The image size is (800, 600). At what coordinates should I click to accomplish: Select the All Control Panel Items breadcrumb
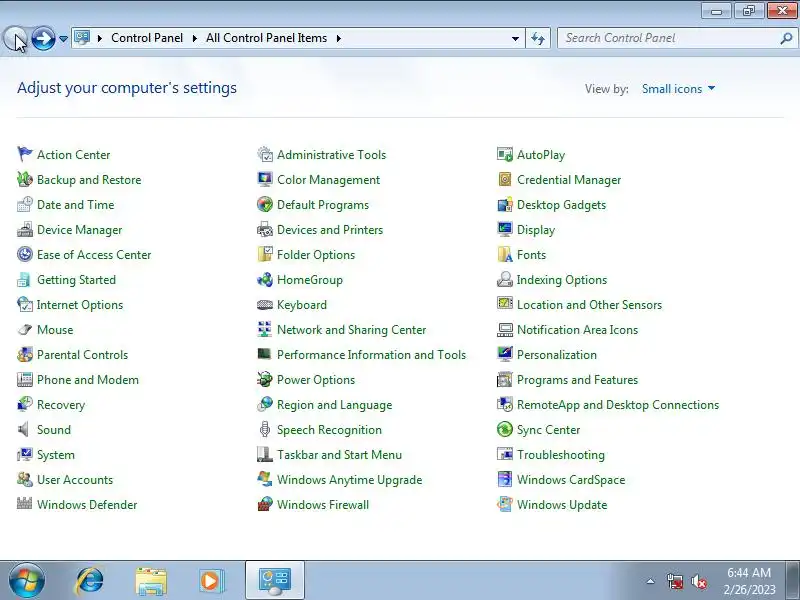pos(266,38)
